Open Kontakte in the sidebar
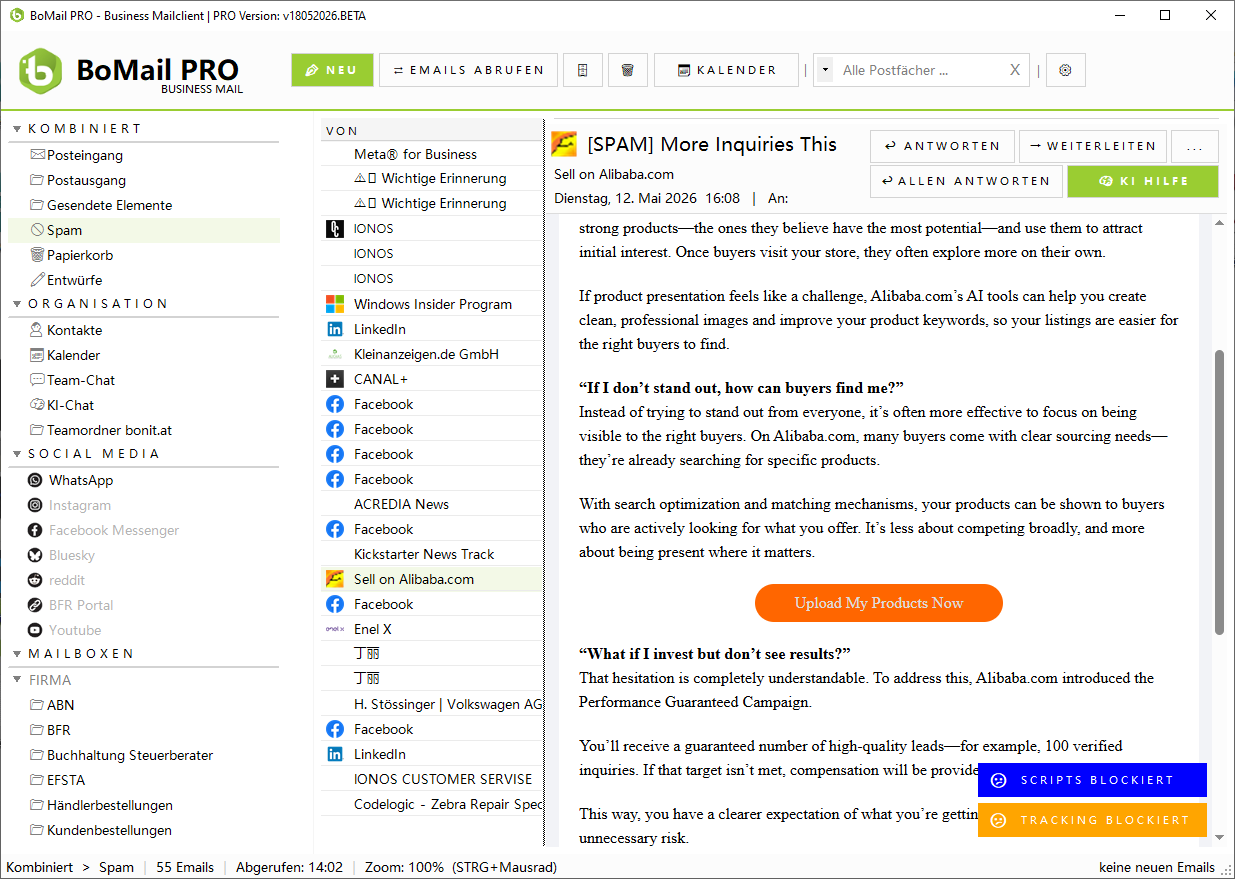This screenshot has width=1235, height=879. click(x=144, y=330)
